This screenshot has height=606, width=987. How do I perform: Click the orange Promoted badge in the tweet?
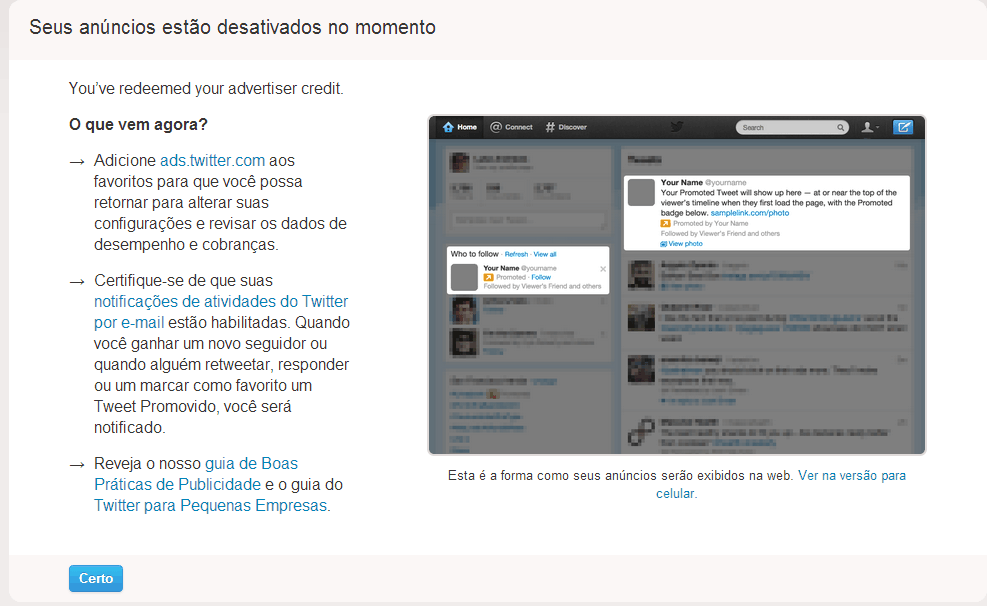(x=665, y=223)
